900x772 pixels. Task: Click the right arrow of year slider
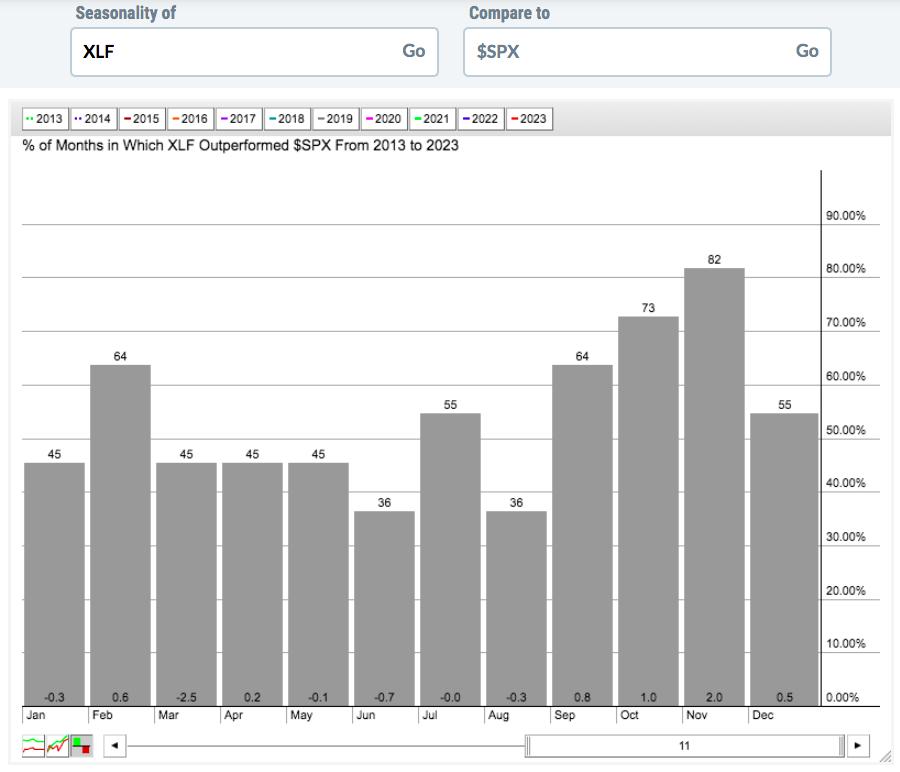[858, 746]
